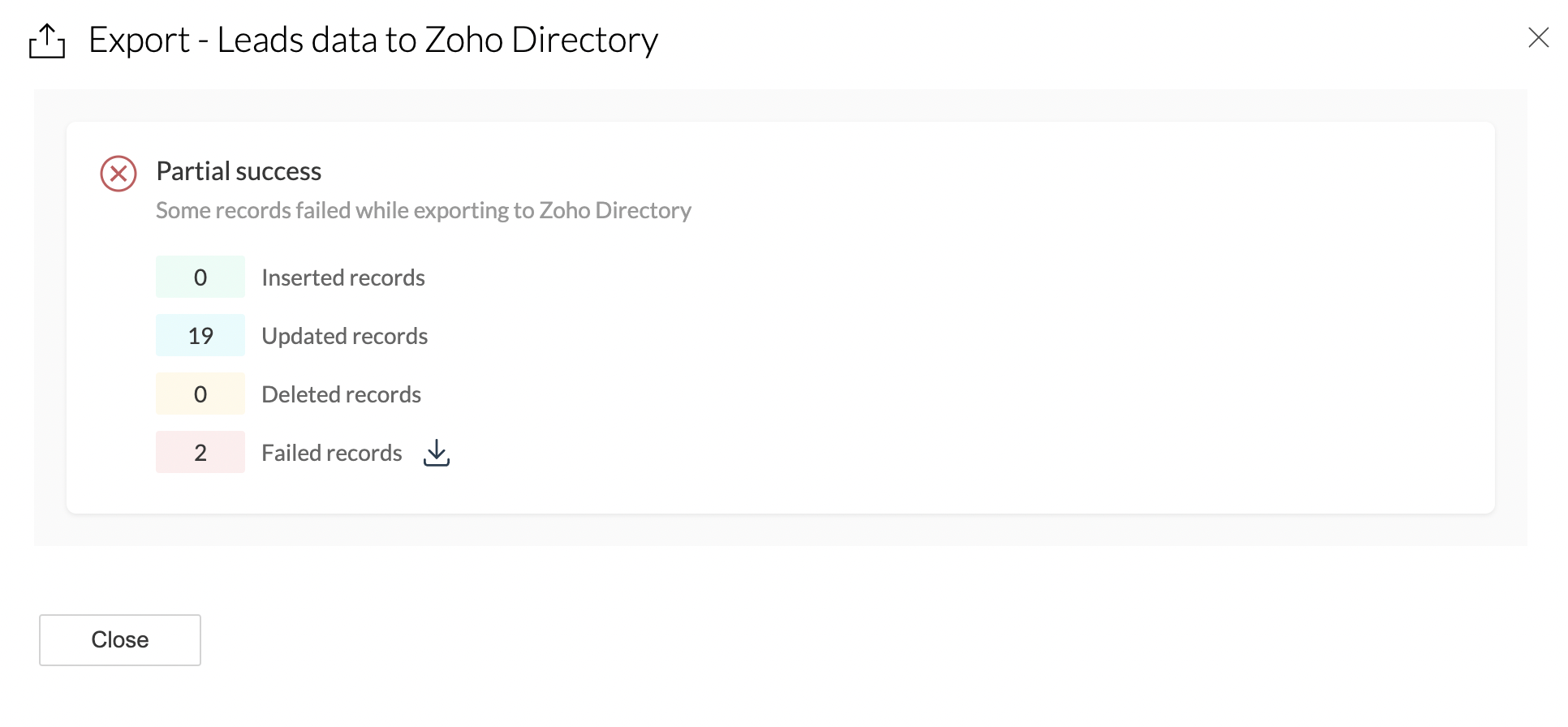Click the blue badge showing 19
The height and width of the screenshot is (727, 1568).
click(200, 336)
